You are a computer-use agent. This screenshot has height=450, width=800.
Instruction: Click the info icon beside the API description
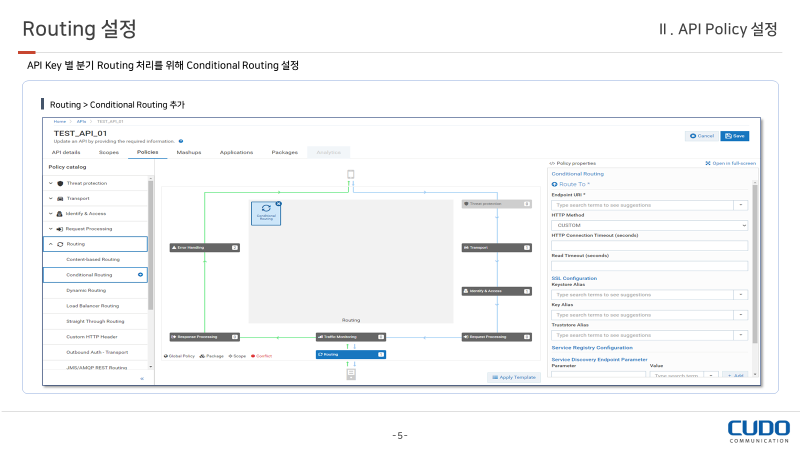tap(181, 141)
